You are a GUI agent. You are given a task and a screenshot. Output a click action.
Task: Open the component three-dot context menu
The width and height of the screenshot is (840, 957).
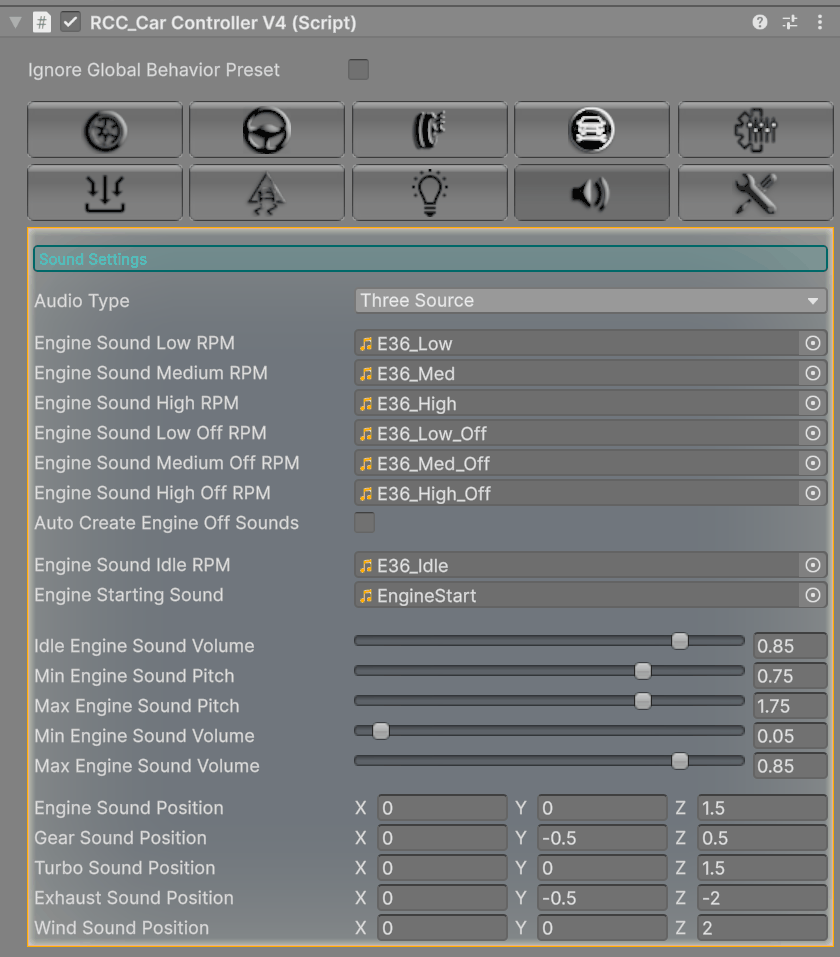(820, 23)
